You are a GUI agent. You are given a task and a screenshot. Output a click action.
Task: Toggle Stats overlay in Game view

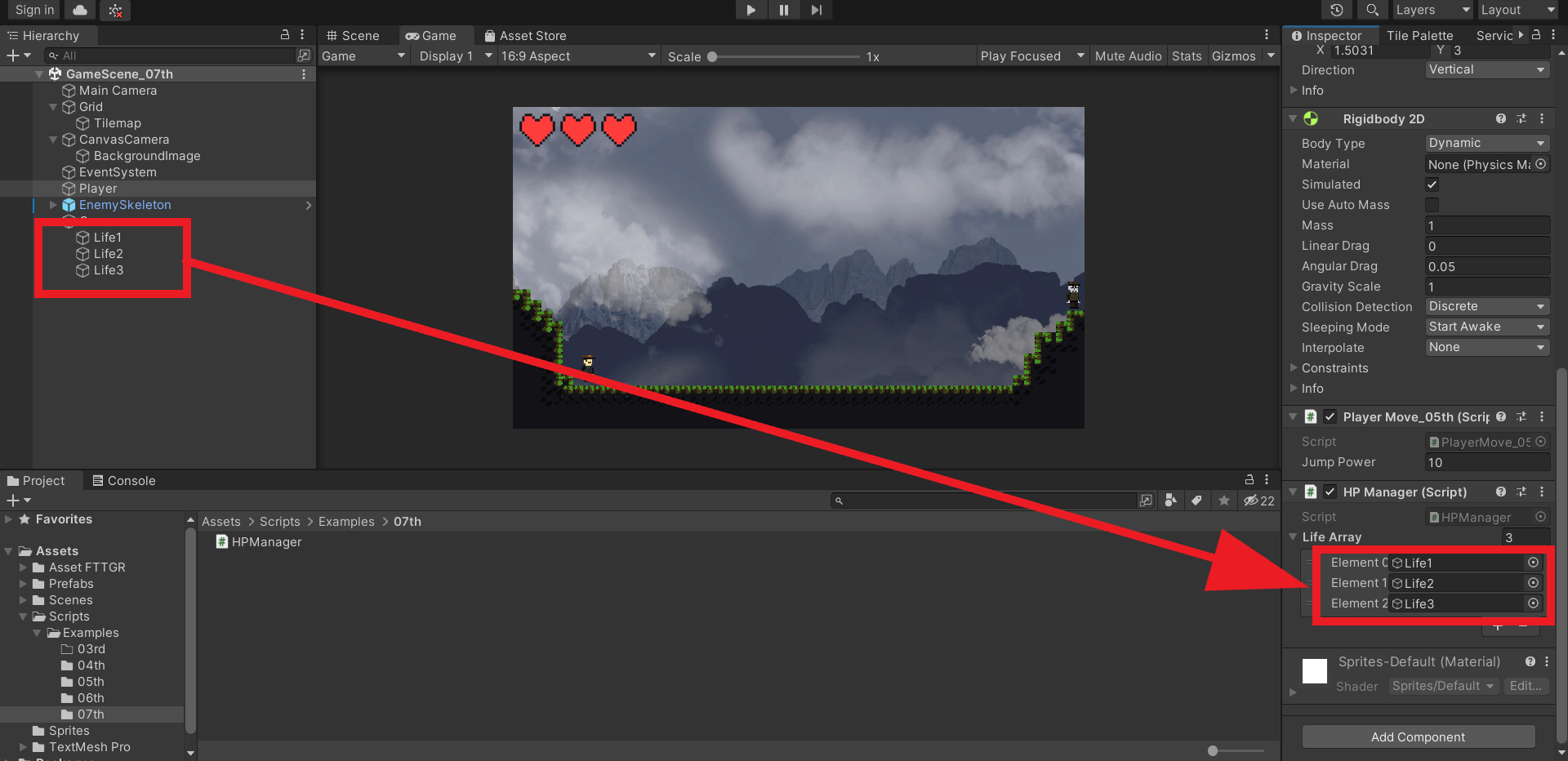[x=1187, y=56]
